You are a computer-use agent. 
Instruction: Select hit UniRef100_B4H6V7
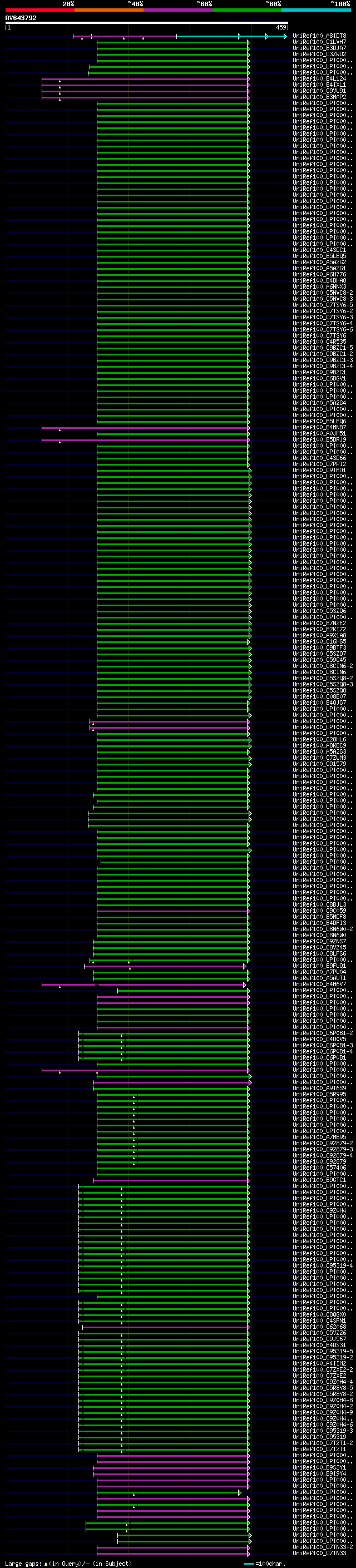319,985
